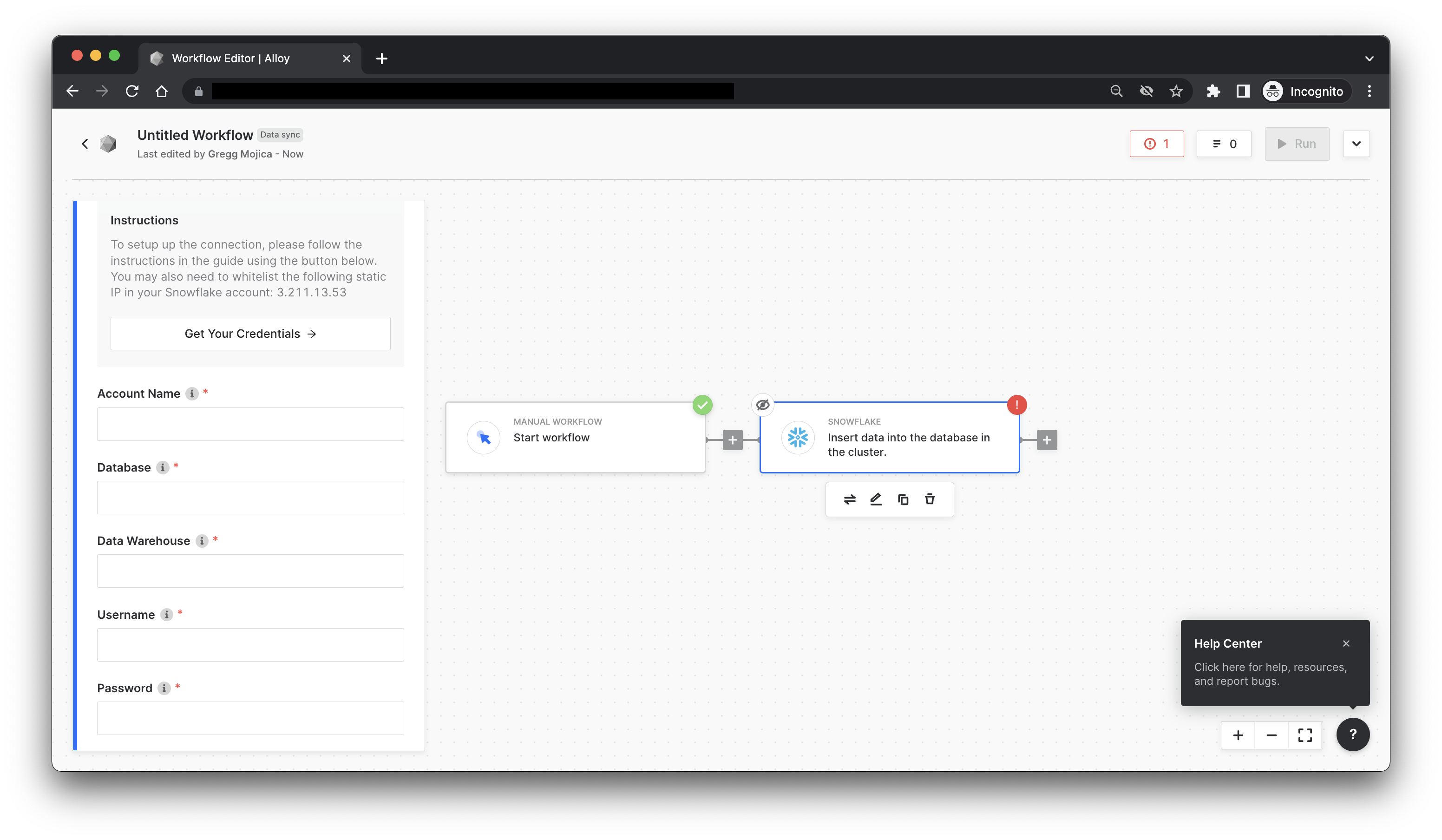Click the Snowflake logo icon in block
1442x840 pixels.
[798, 438]
